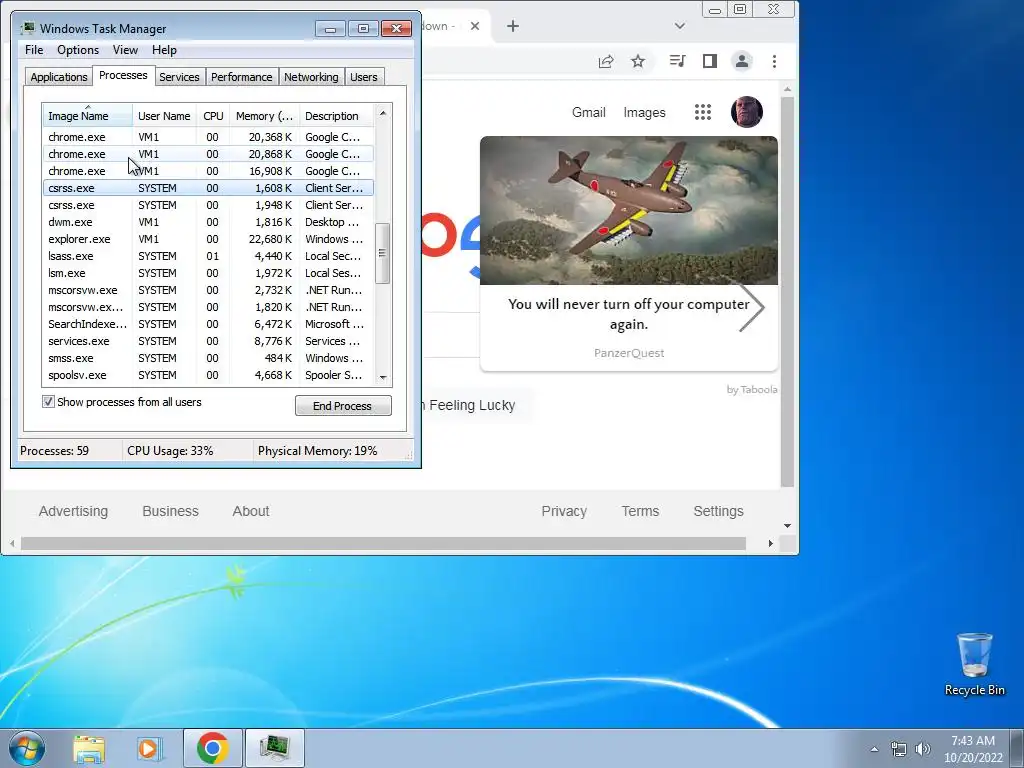Open Windows Explorer taskbar icon
This screenshot has width=1024, height=768.
click(x=89, y=748)
